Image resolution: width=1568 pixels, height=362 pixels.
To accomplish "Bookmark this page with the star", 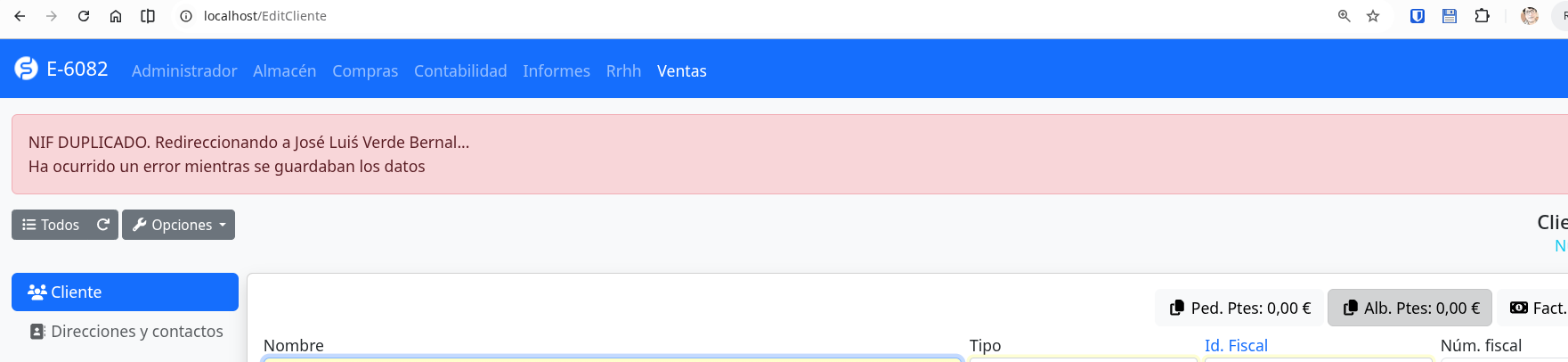I will click(x=1373, y=16).
